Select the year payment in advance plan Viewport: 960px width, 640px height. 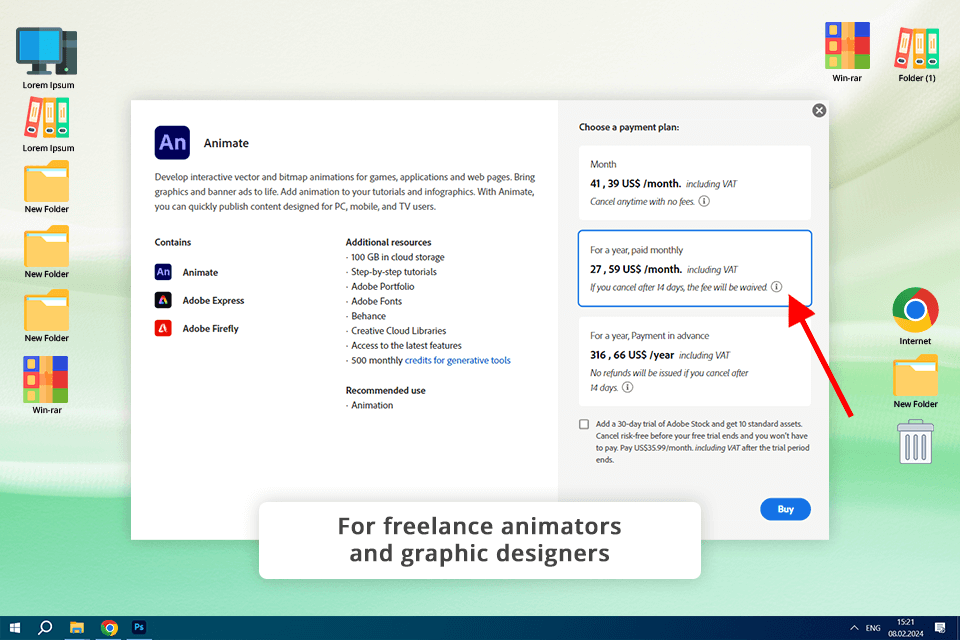pyautogui.click(x=695, y=361)
